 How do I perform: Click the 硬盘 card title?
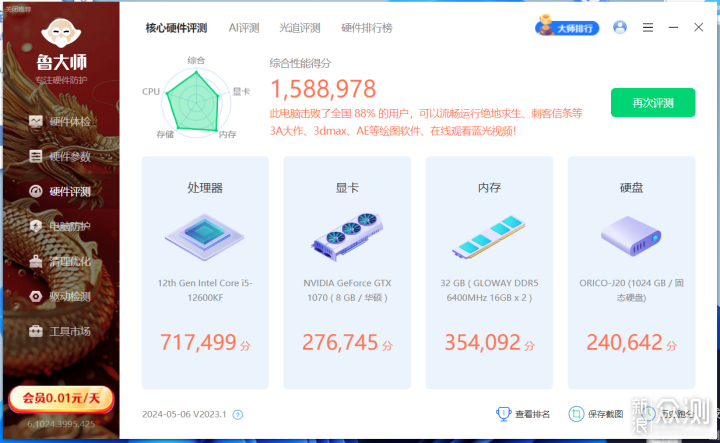click(x=631, y=188)
